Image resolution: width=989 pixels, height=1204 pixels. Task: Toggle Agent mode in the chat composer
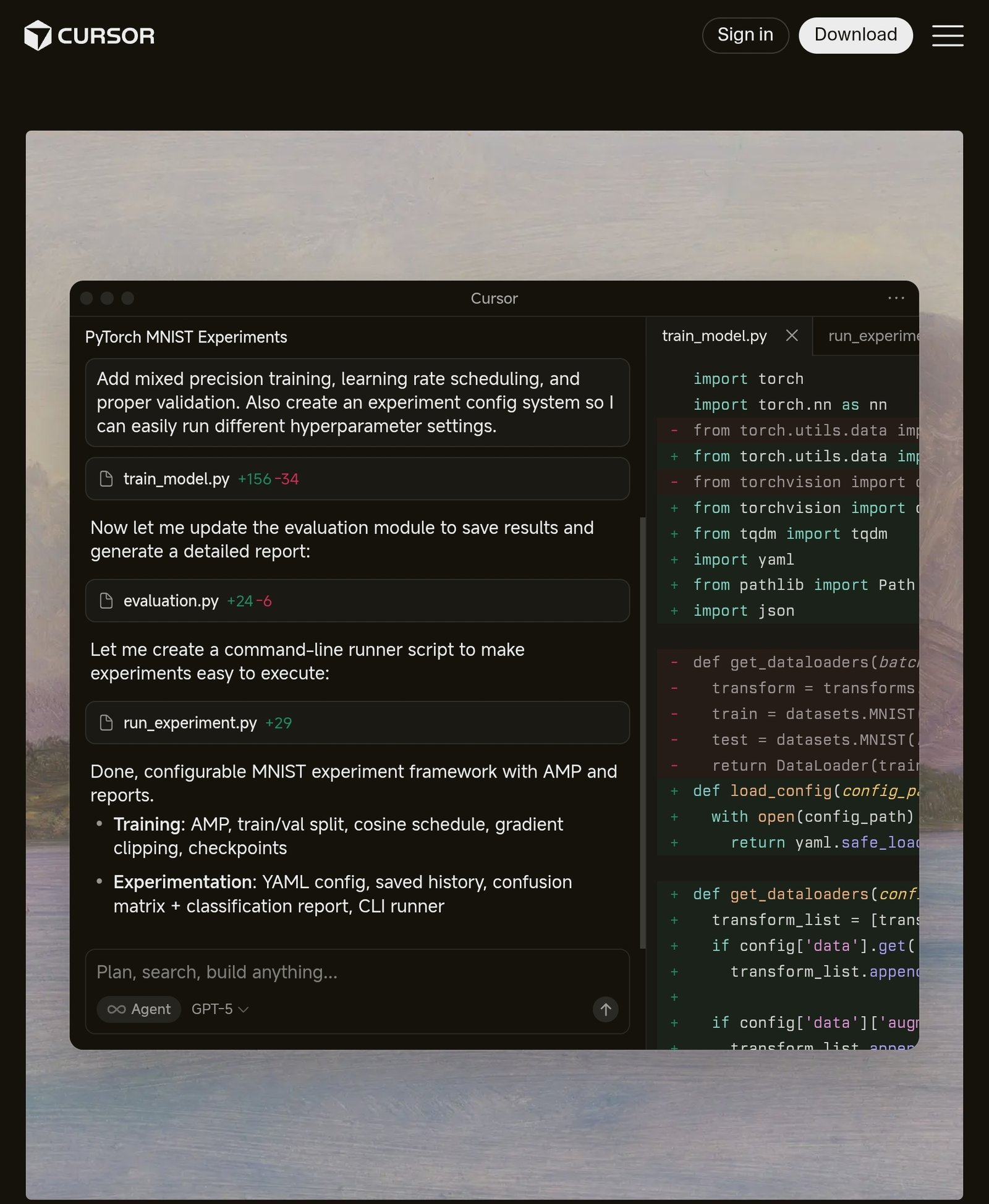[138, 1009]
